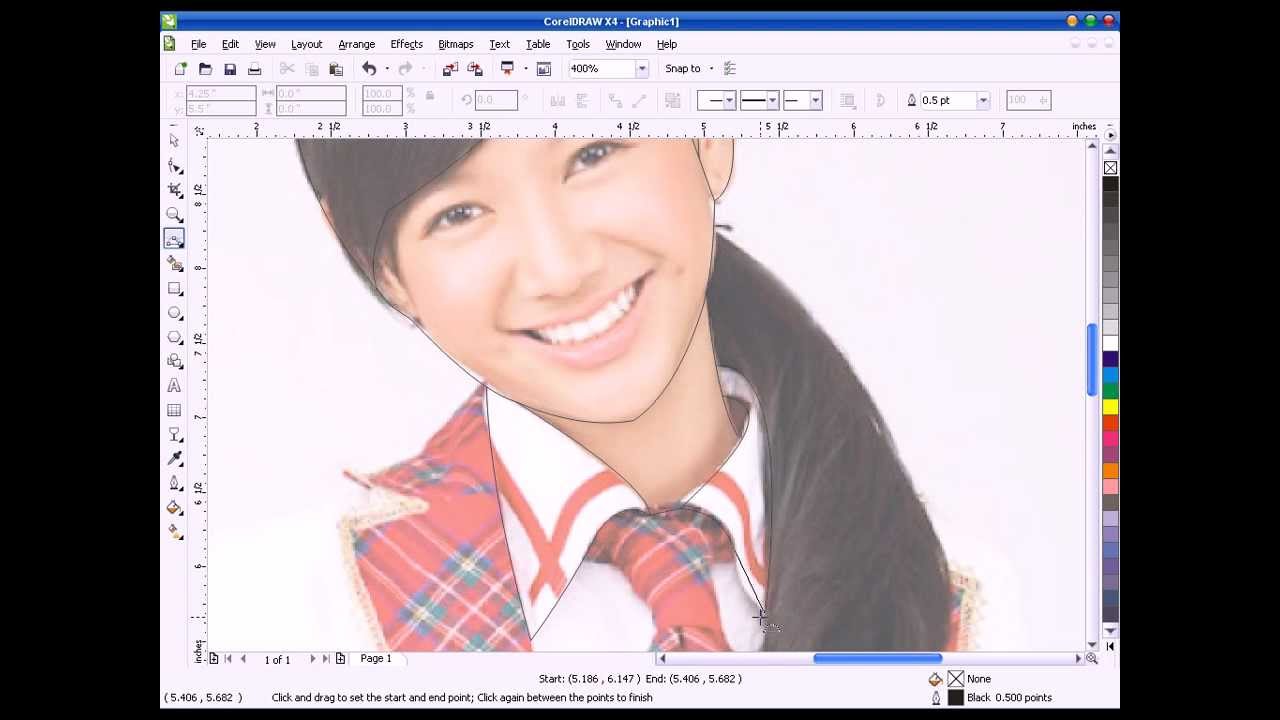Open the Effects menu
Screen dimensions: 1280x720
[x=406, y=44]
